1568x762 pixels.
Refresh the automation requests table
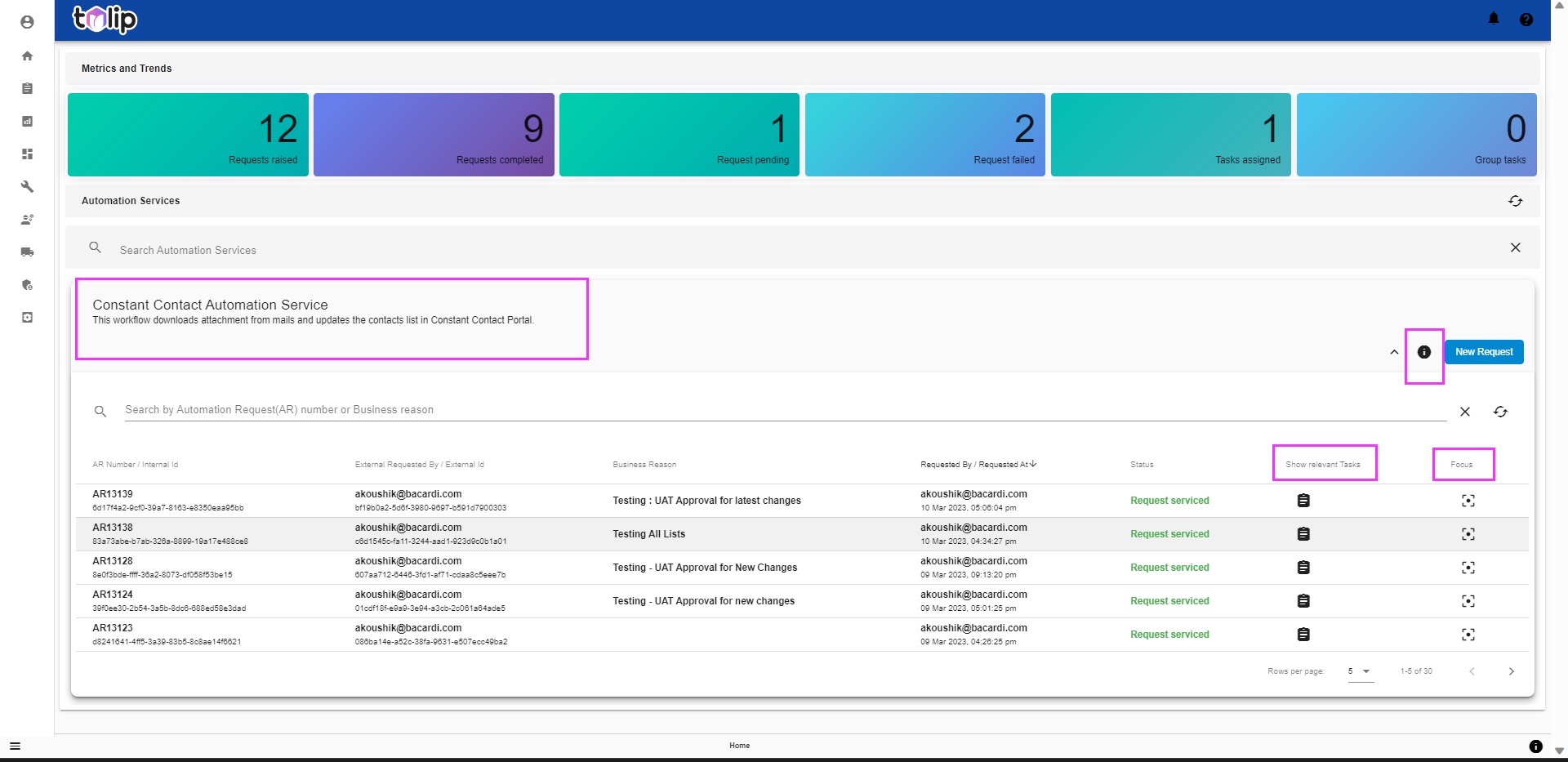(x=1500, y=412)
